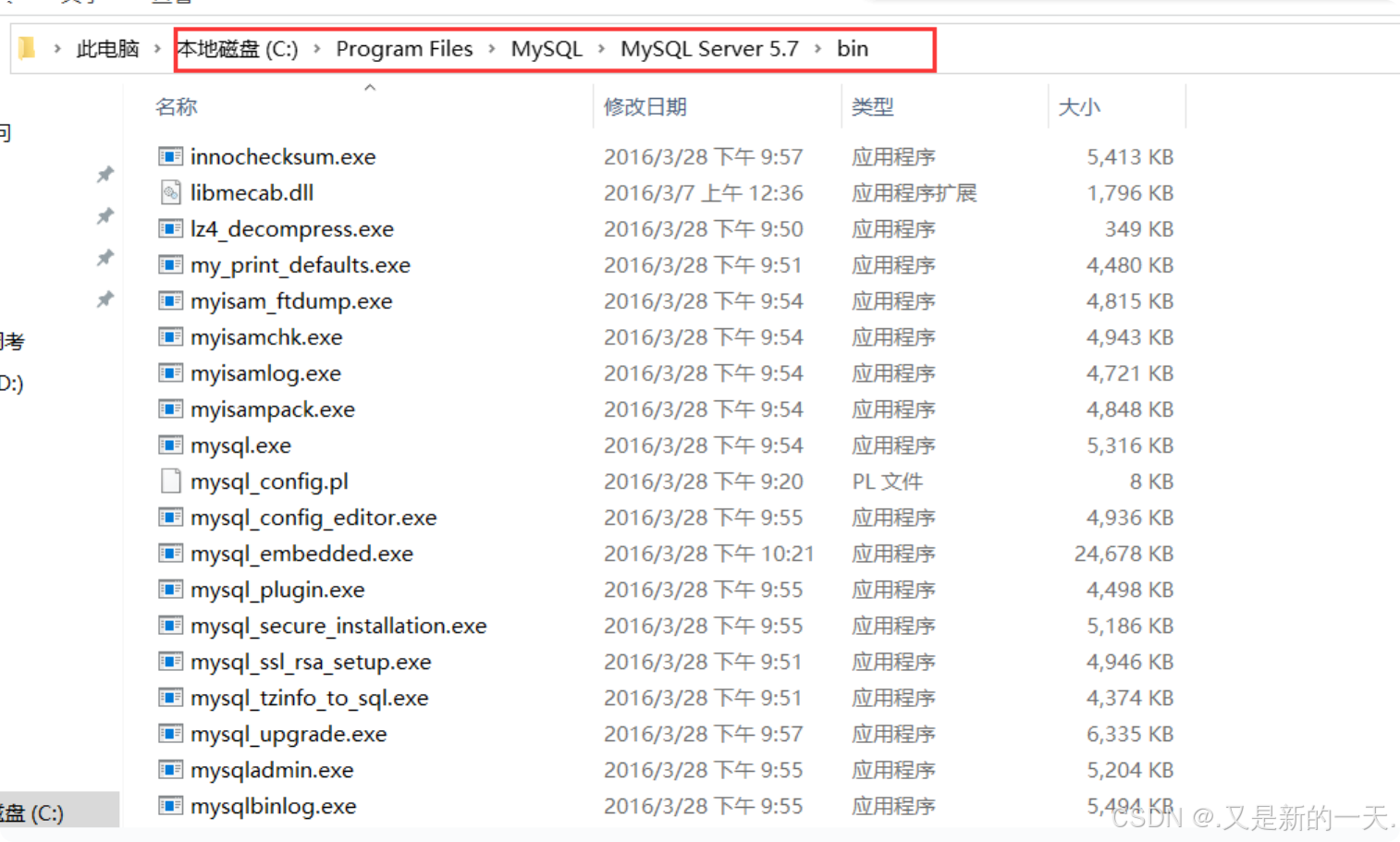
Task: Select 本地磁盘 (C:) in navigation pane
Action: [x=32, y=812]
